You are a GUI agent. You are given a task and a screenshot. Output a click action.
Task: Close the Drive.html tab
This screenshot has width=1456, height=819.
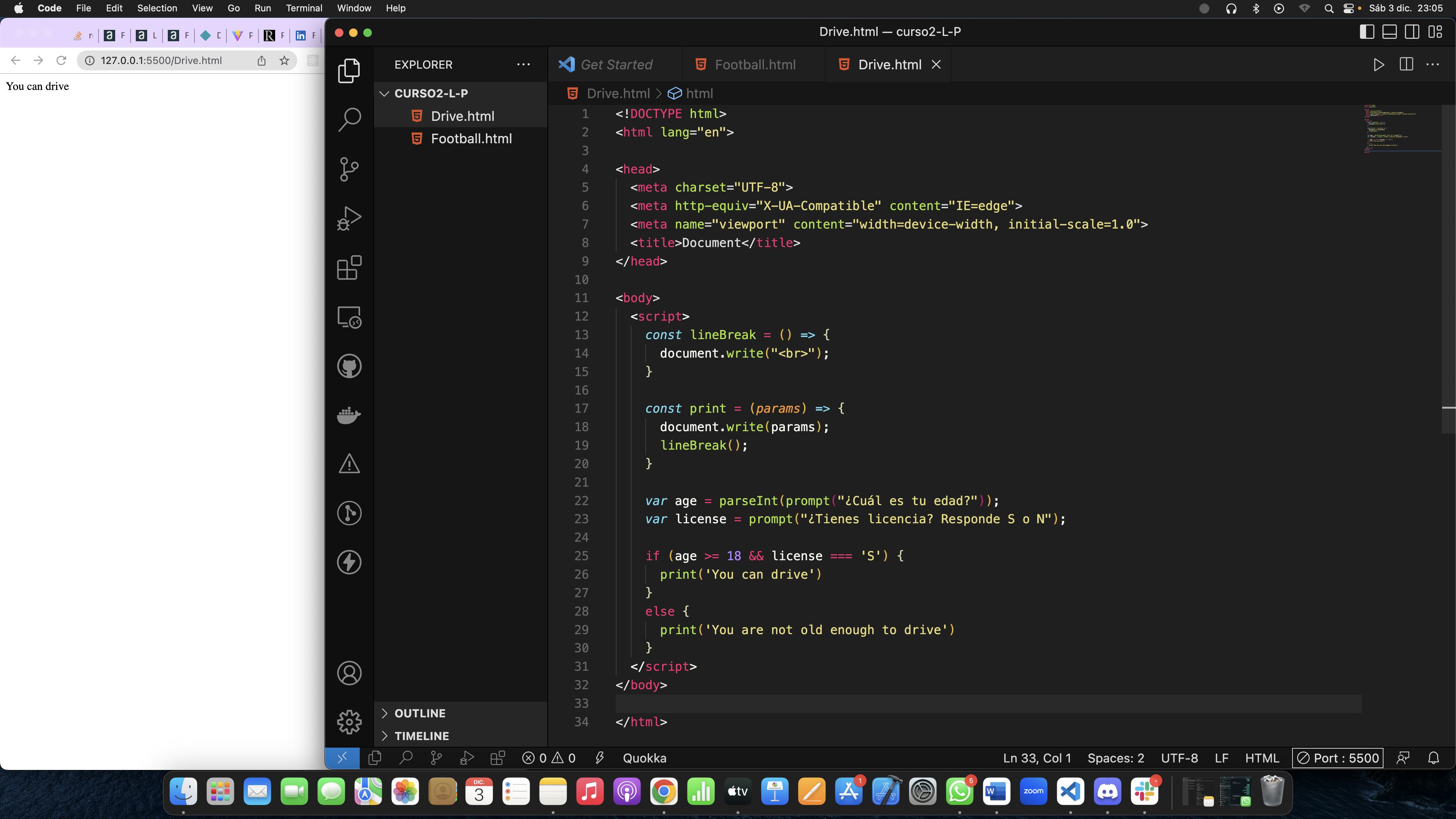click(x=936, y=64)
